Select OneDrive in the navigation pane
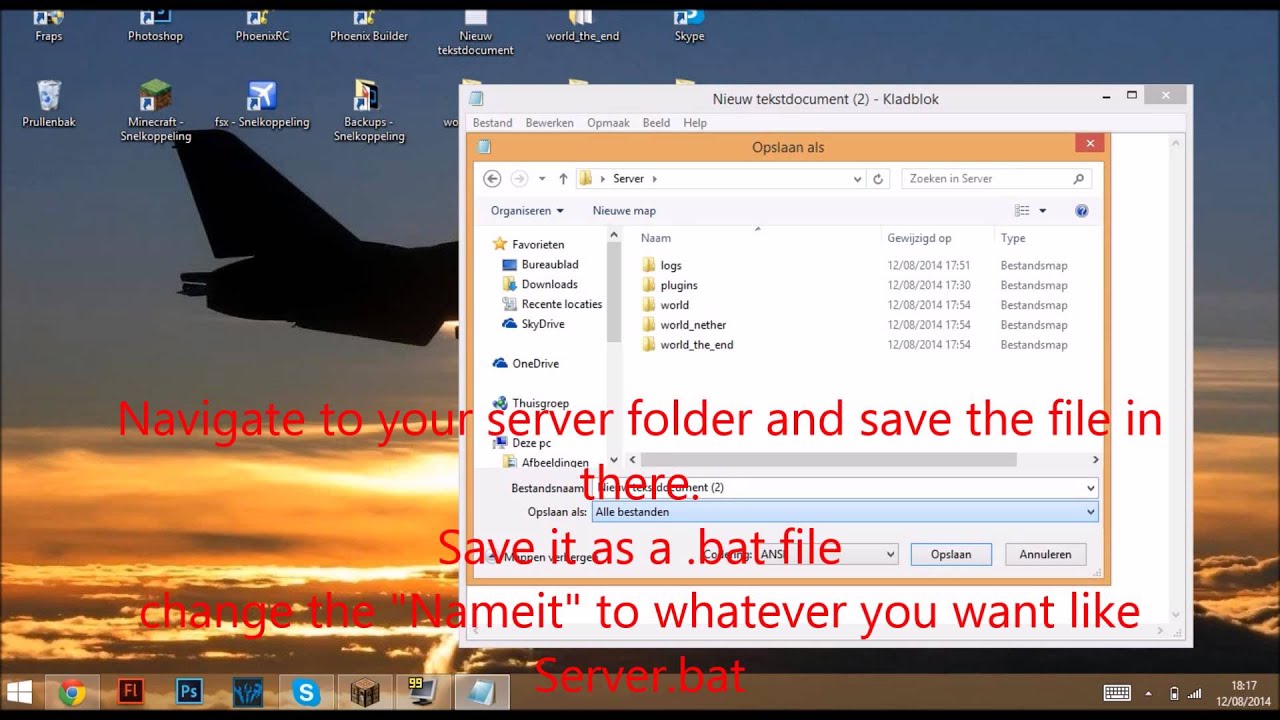The image size is (1280, 720). tap(535, 364)
